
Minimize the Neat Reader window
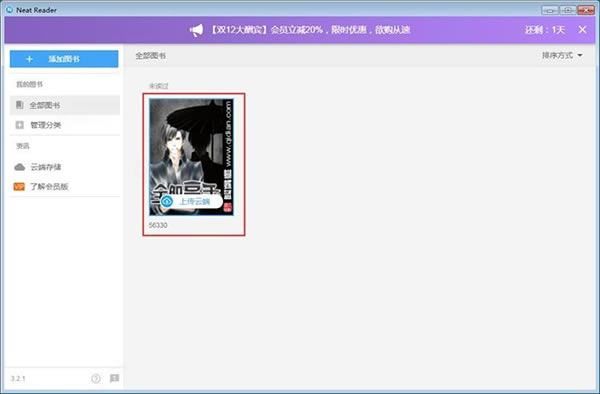(550, 10)
